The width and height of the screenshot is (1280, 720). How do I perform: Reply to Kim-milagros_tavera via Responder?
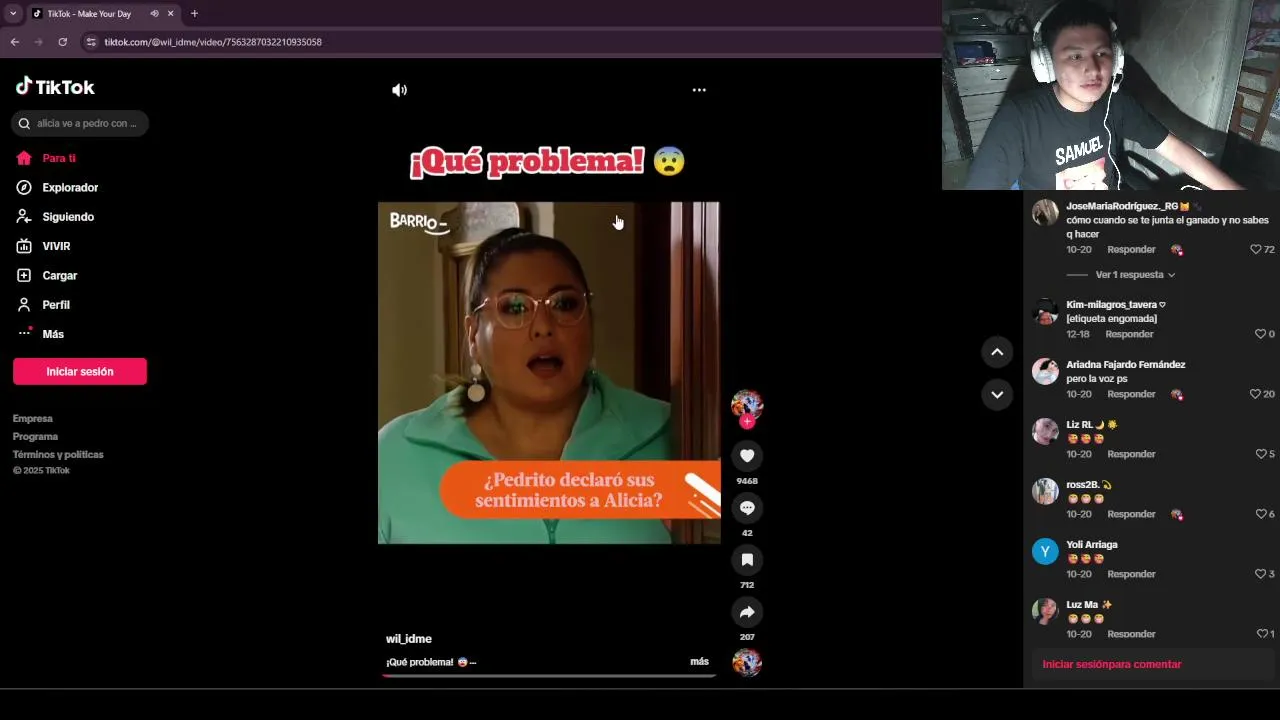[x=1129, y=334]
